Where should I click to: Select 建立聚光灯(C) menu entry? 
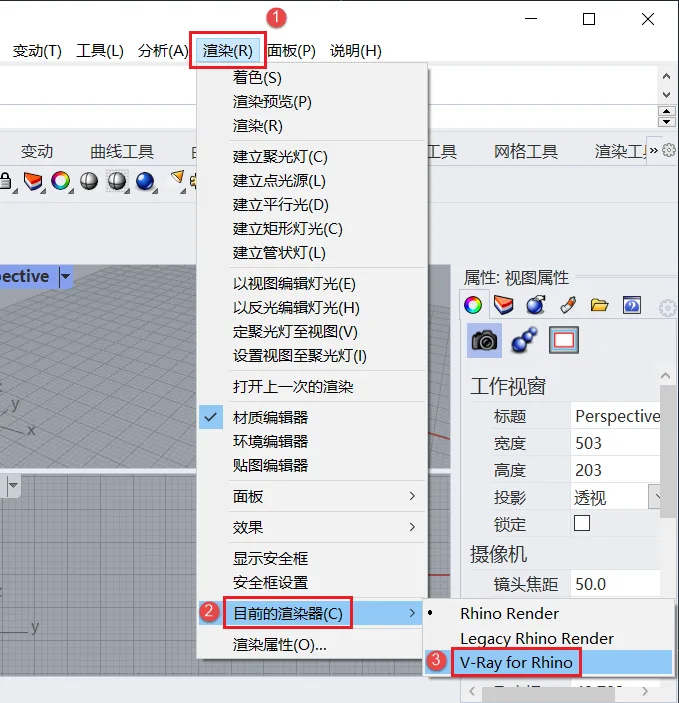[x=312, y=157]
